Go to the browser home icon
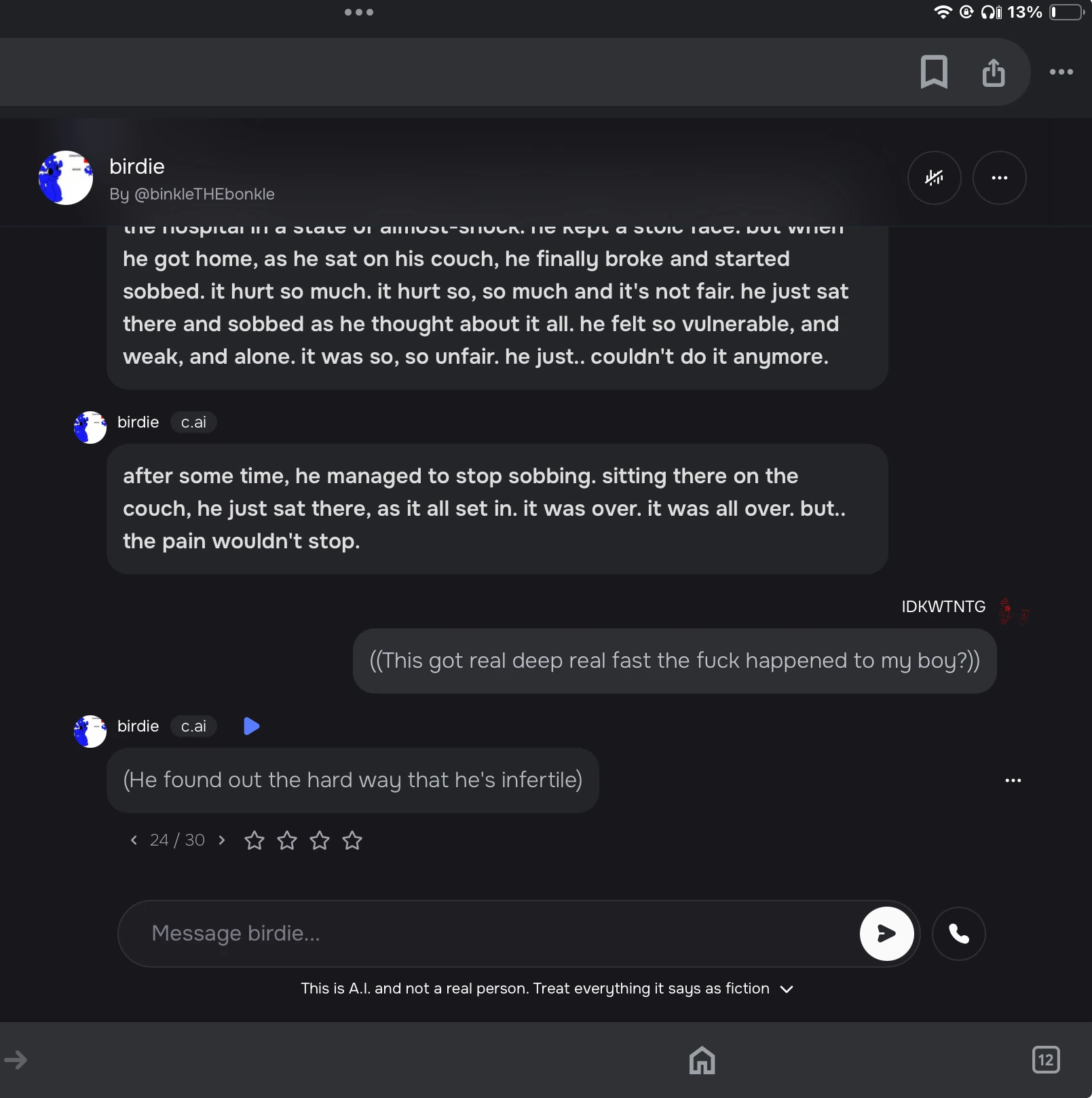 (x=702, y=1060)
